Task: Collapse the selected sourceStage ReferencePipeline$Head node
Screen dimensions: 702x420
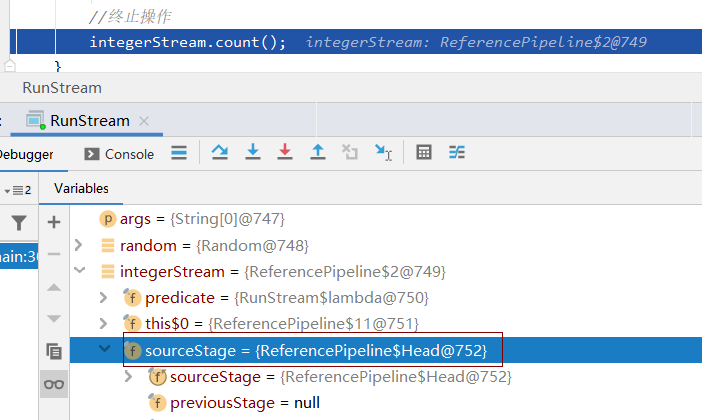Action: (x=104, y=348)
